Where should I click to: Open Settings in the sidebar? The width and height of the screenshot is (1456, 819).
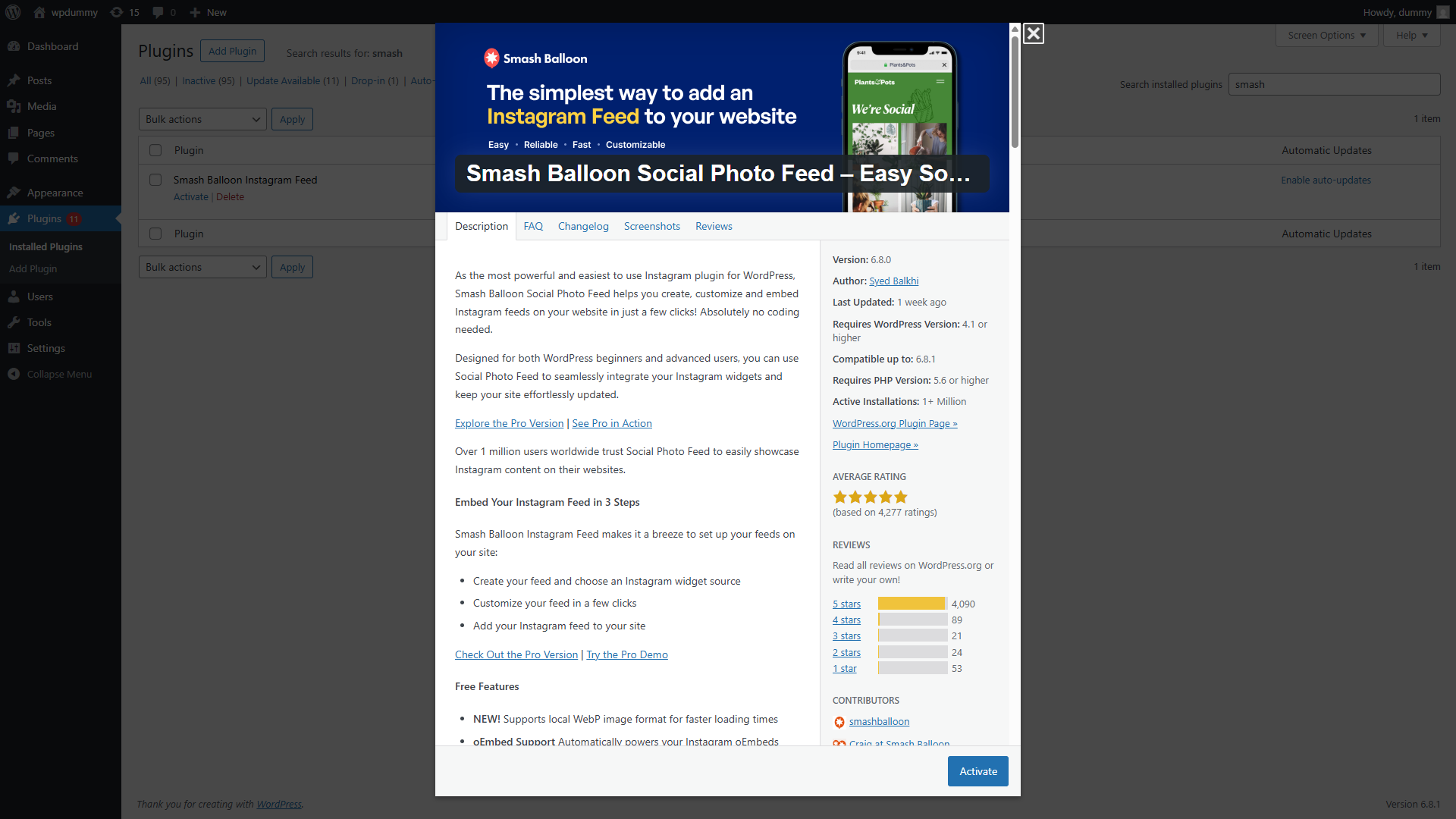[x=46, y=348]
